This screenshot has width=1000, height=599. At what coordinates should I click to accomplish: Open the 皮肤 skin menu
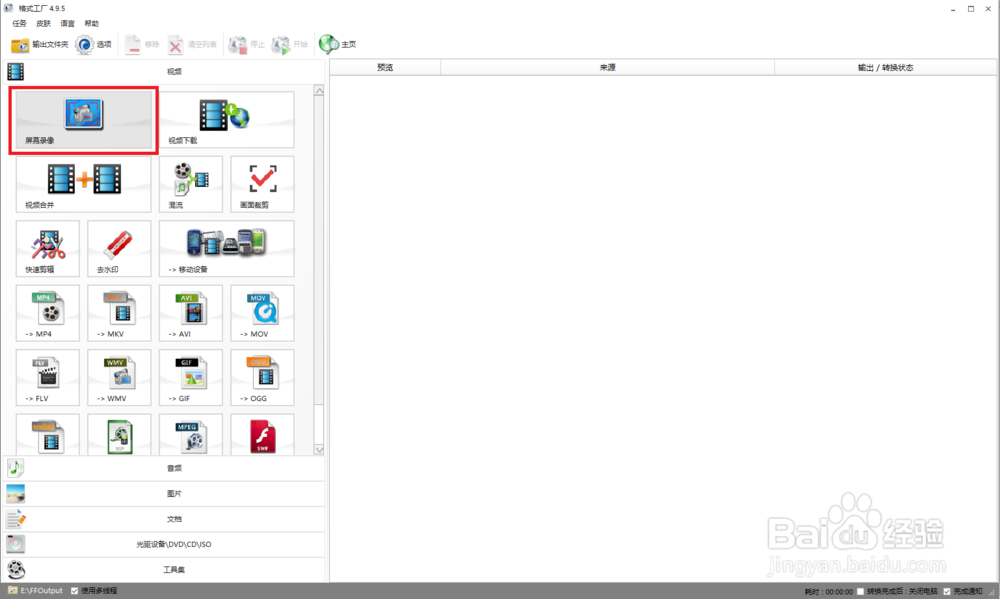pos(43,24)
